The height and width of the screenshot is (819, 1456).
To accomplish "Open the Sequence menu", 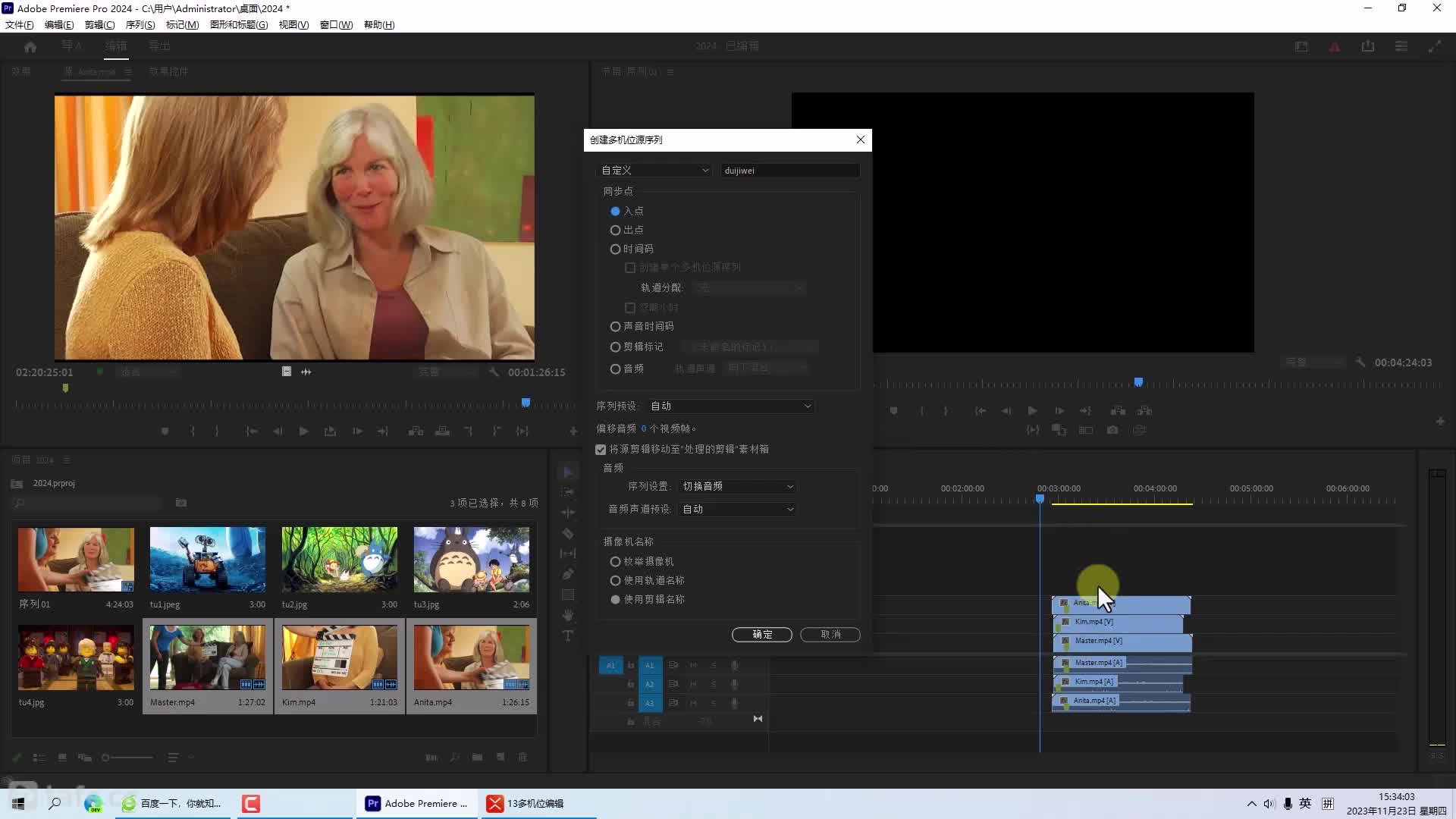I will click(x=140, y=25).
